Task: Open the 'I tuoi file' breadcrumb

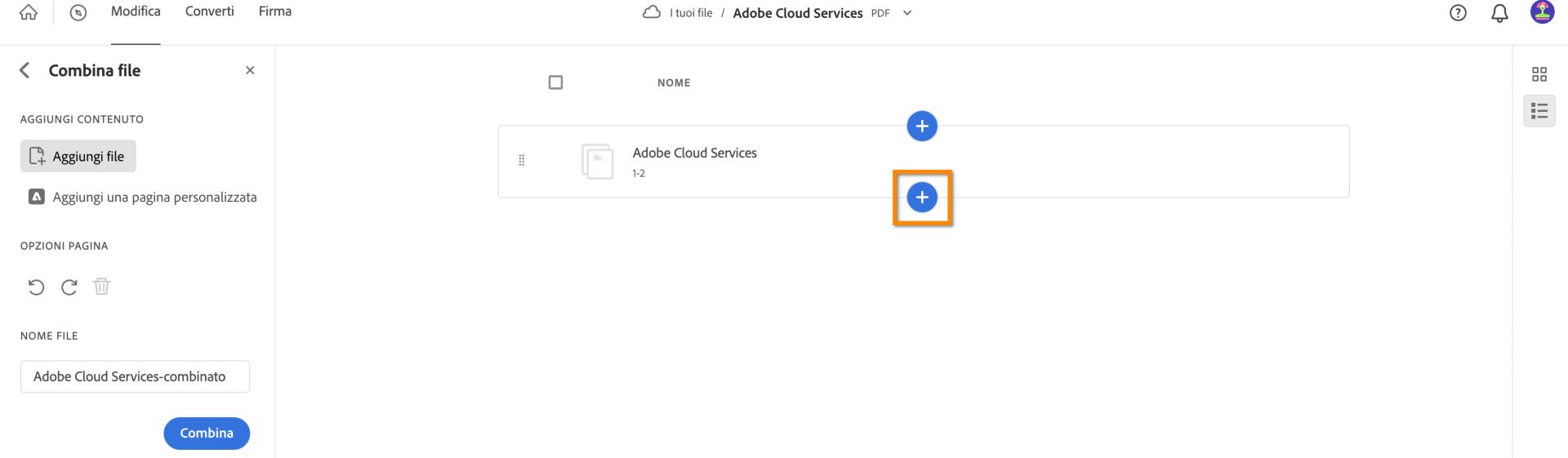Action: tap(691, 13)
